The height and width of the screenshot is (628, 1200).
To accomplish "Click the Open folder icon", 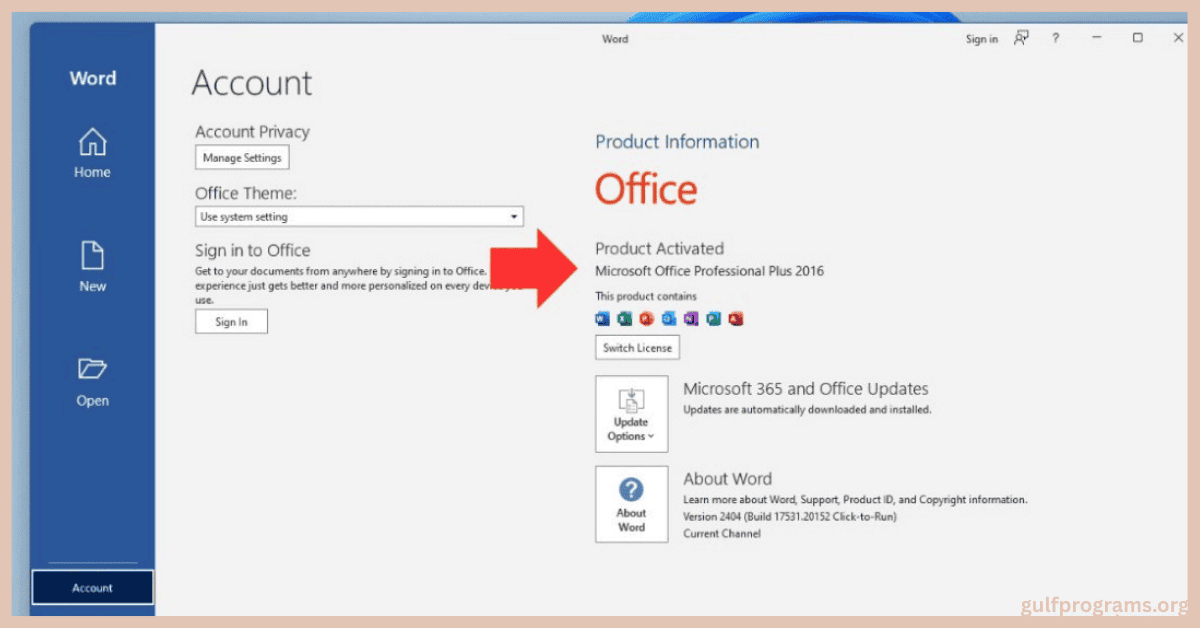I will (92, 370).
